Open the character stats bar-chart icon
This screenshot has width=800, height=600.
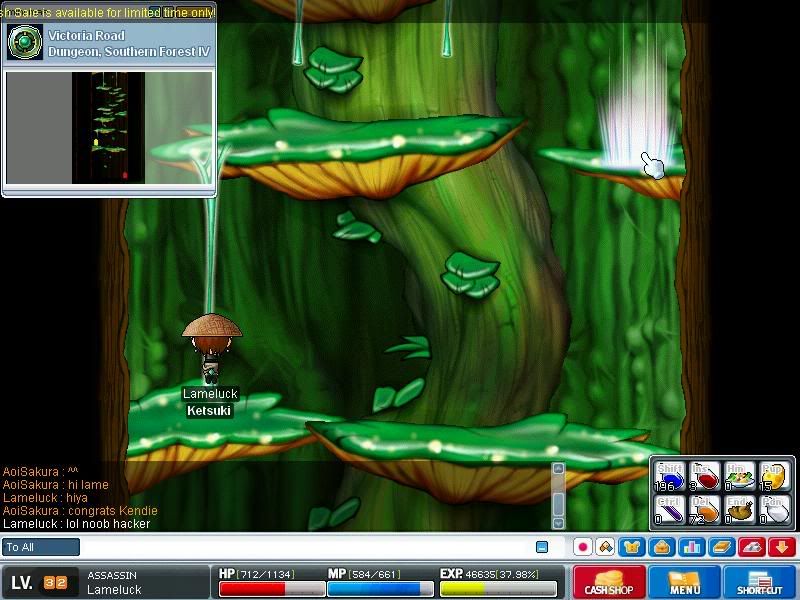pyautogui.click(x=691, y=547)
